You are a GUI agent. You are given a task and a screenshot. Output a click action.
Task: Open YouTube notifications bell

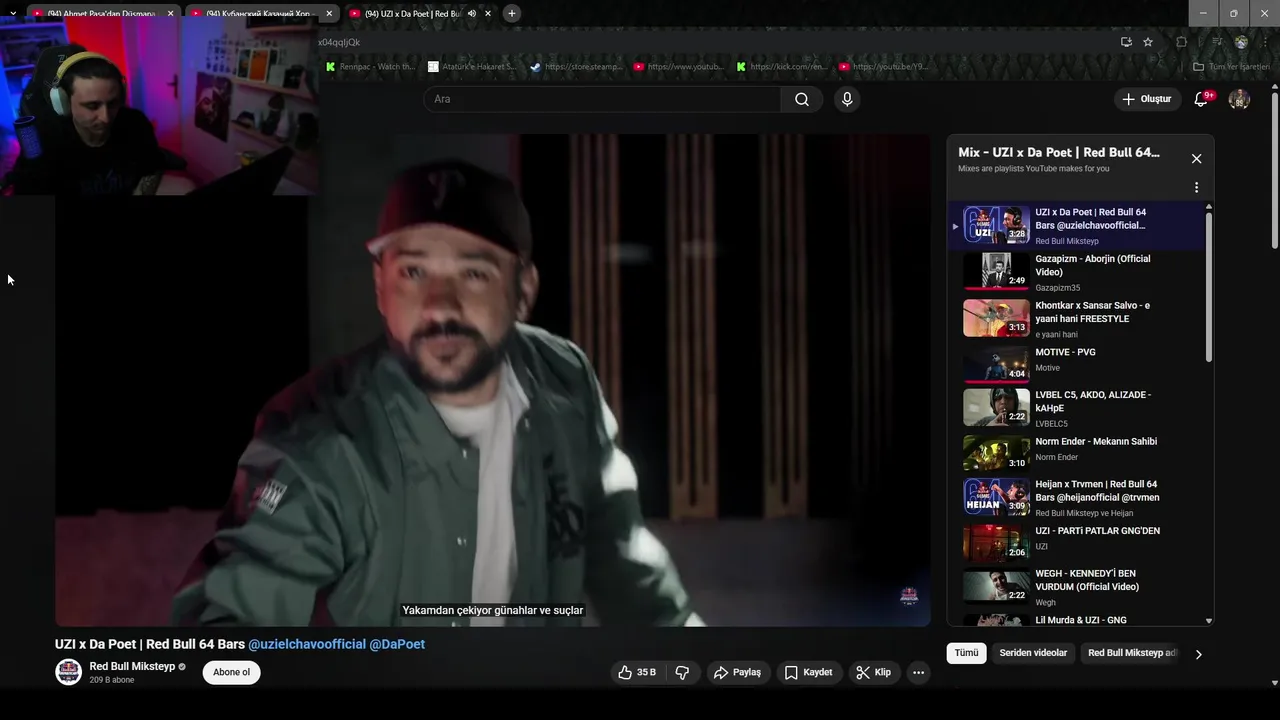(1202, 99)
